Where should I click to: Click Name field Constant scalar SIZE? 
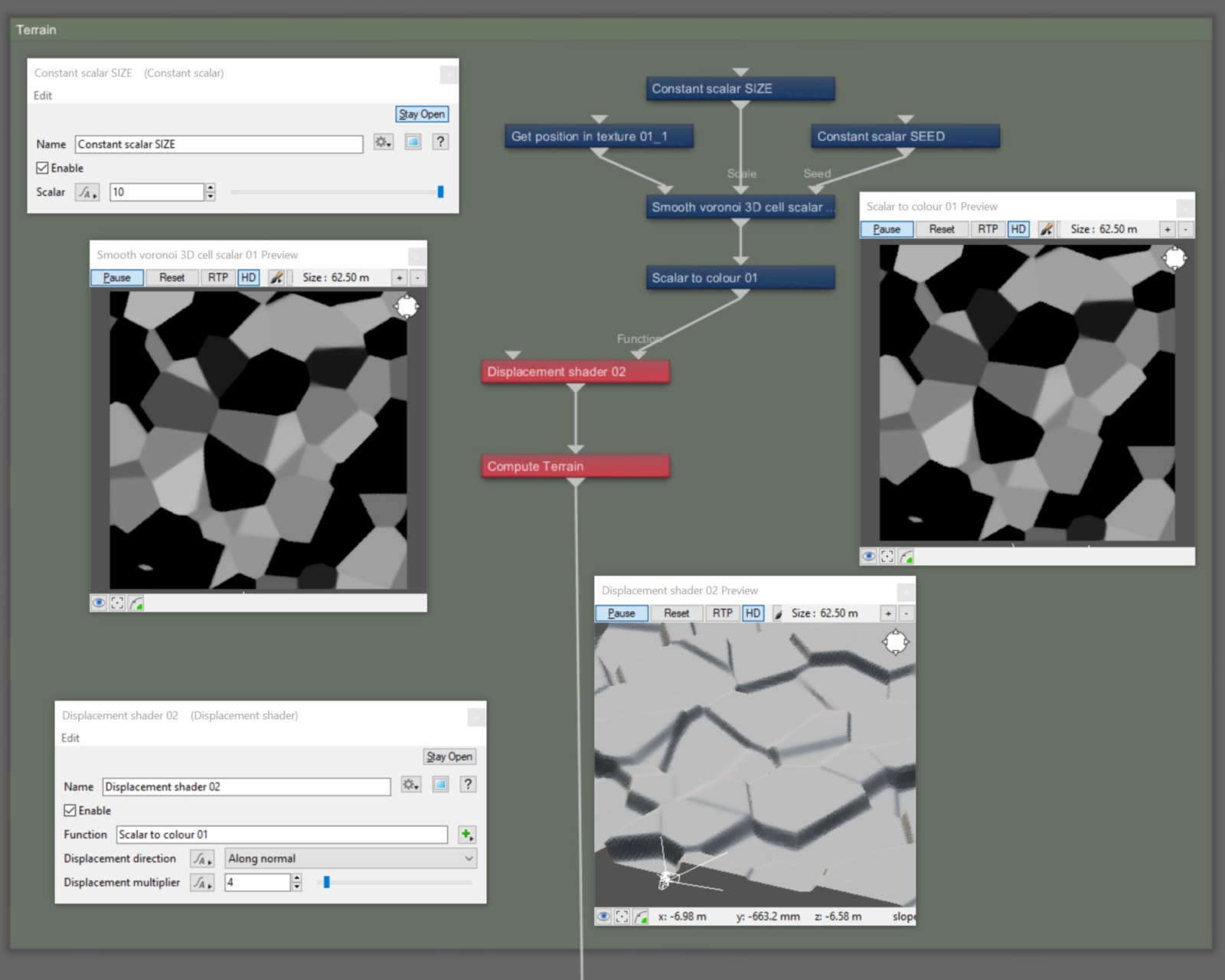pyautogui.click(x=219, y=144)
